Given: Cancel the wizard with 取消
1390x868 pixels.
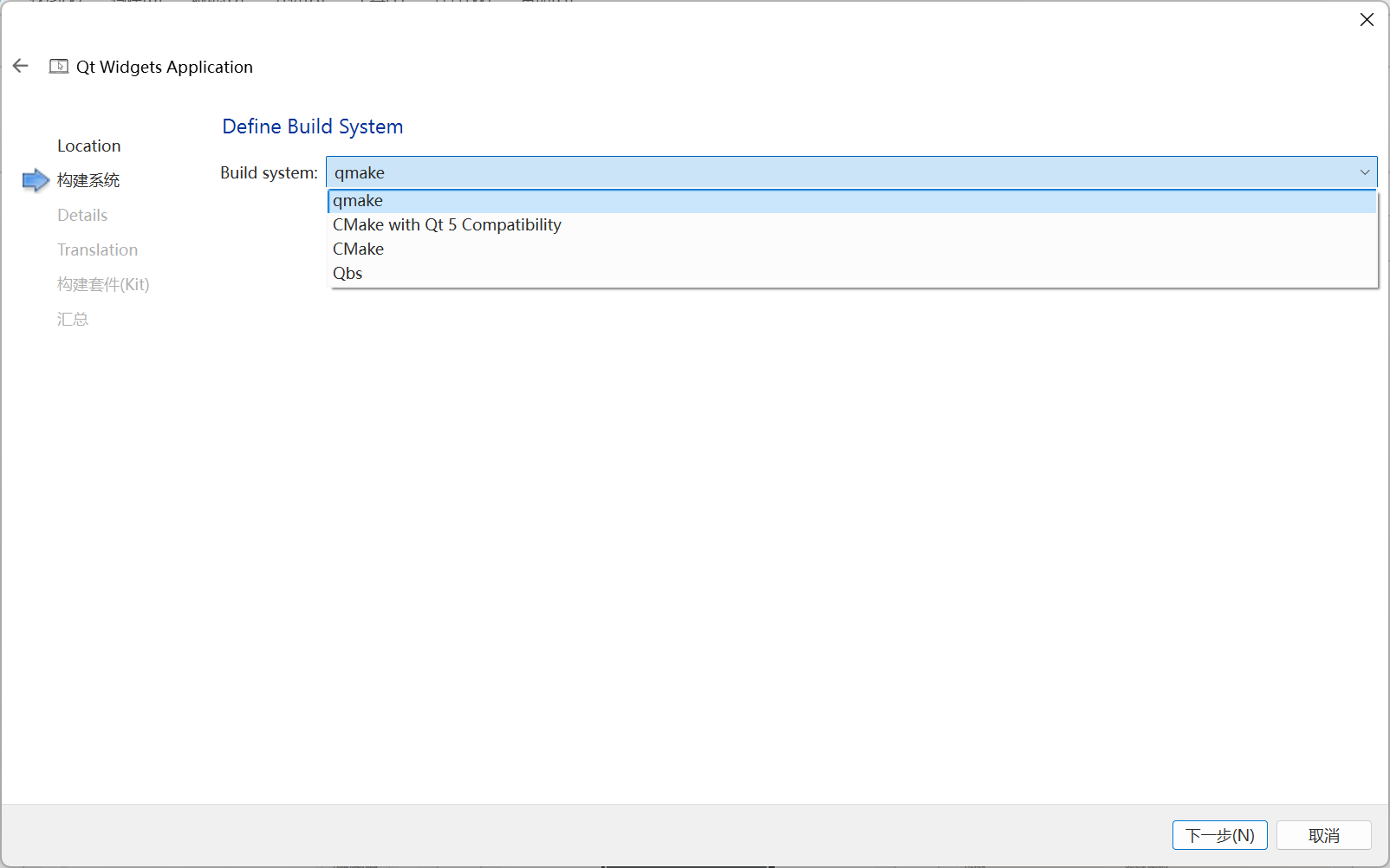Looking at the screenshot, I should (1324, 835).
